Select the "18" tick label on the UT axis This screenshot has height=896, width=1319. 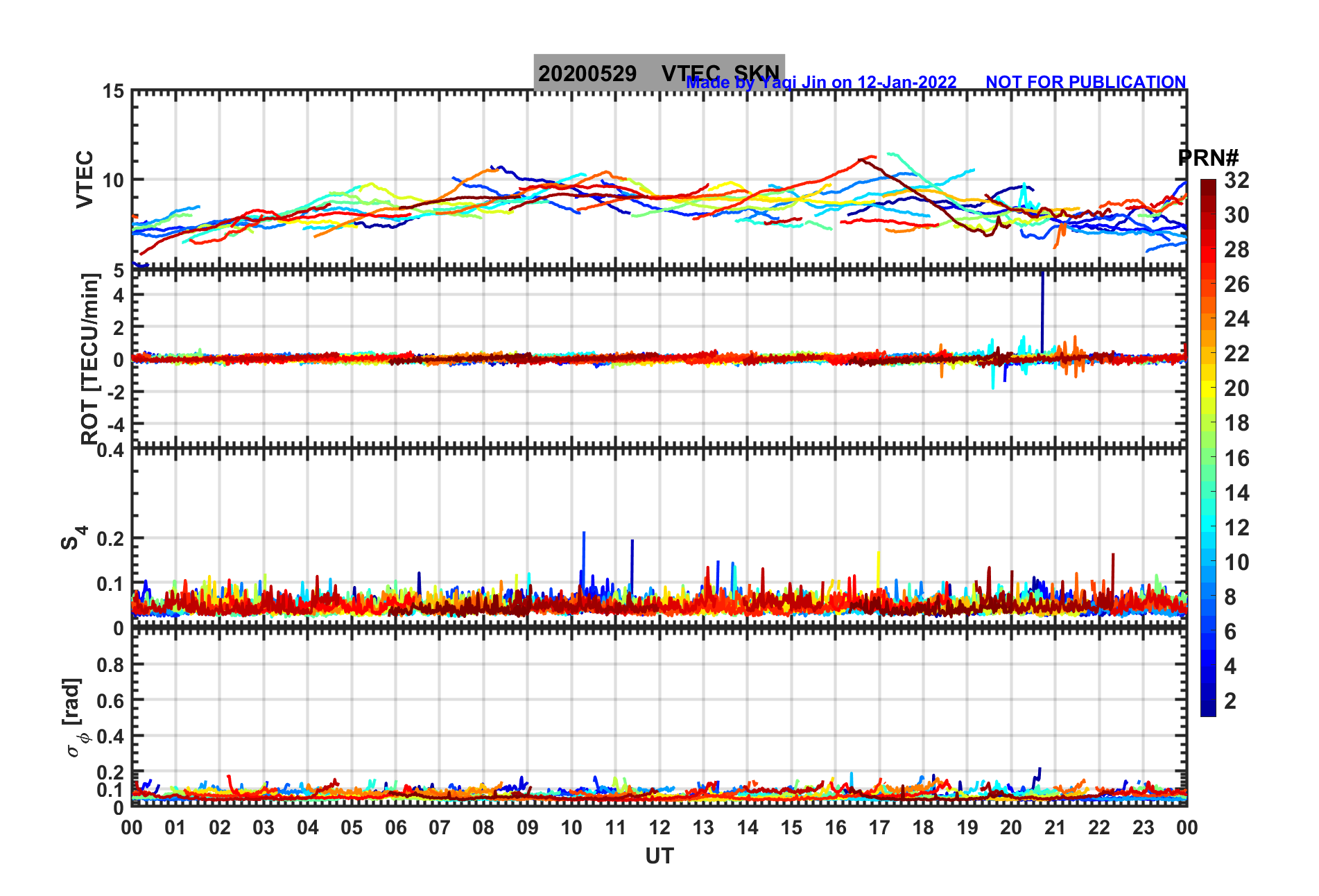[x=923, y=827]
